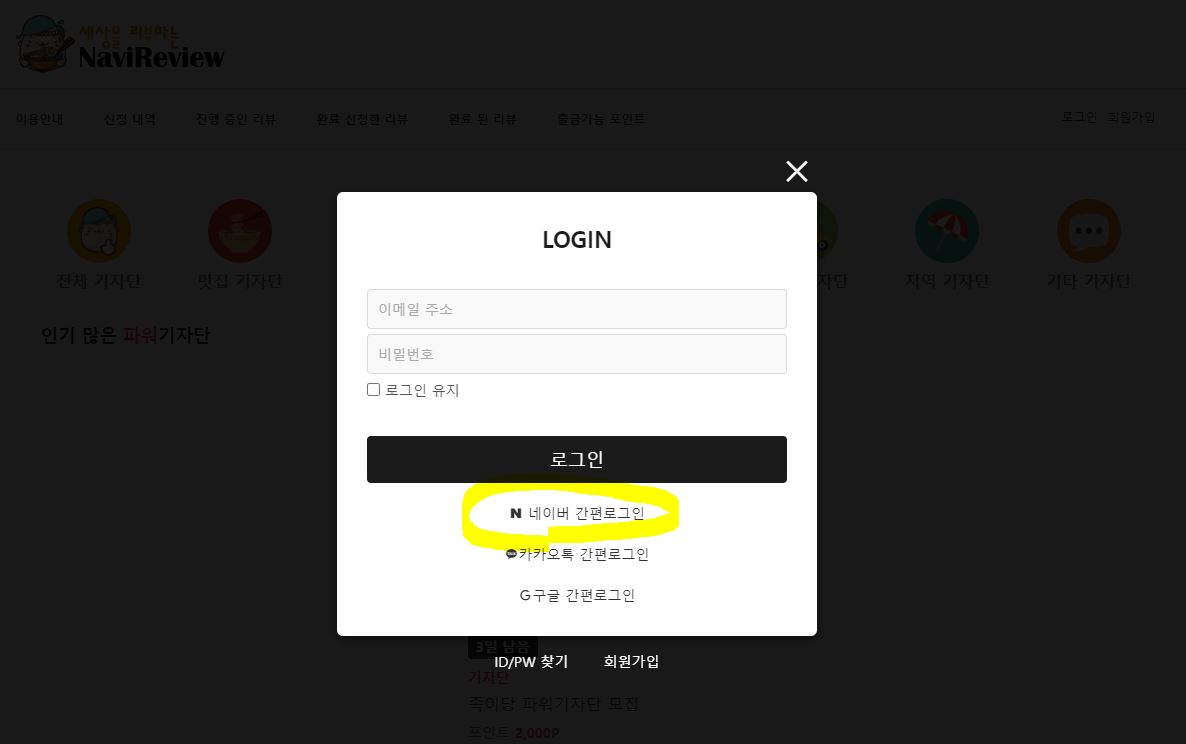Enable the 로그인 유지 checkbox
The width and height of the screenshot is (1186, 744).
[374, 389]
